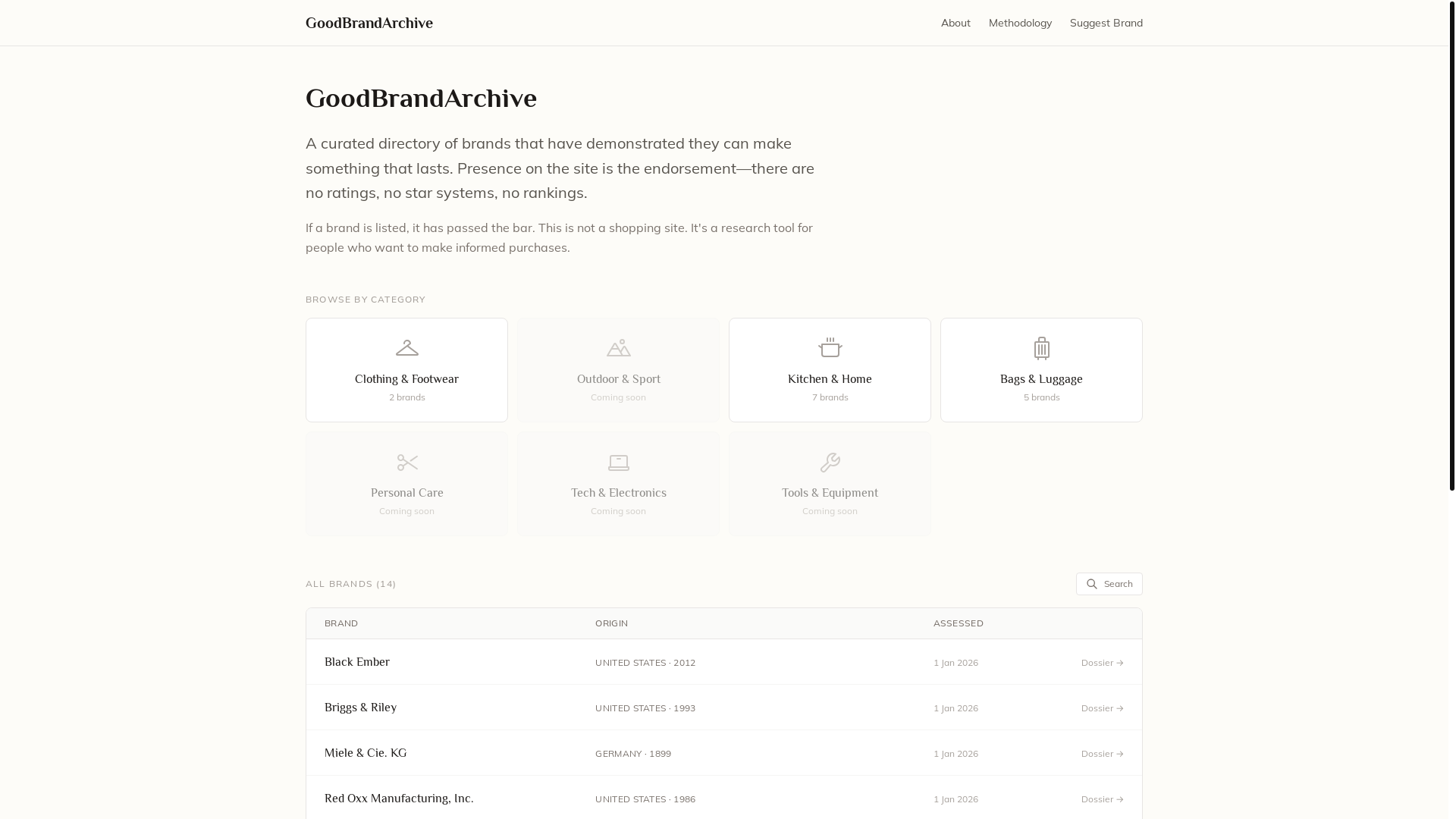Open Briggs & Riley brand entry
Screen dimensions: 1456x819
360,708
